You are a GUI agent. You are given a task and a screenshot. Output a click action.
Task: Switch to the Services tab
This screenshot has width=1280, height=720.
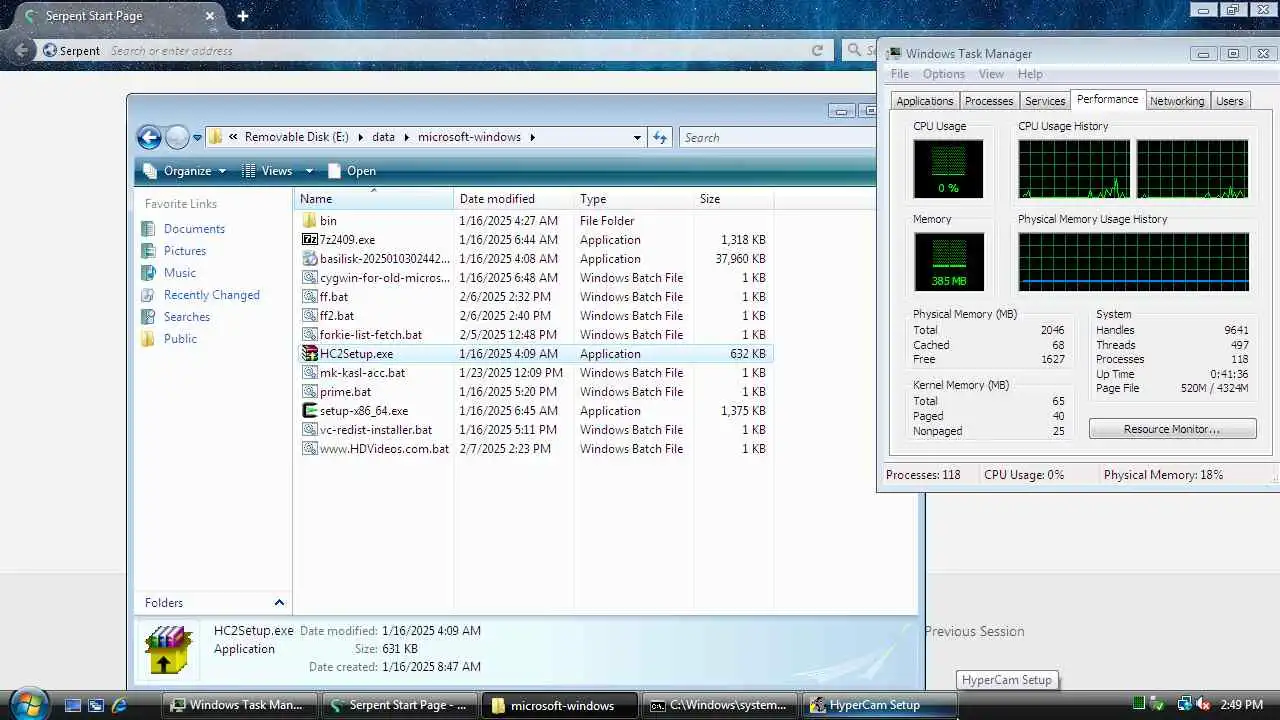tap(1045, 101)
